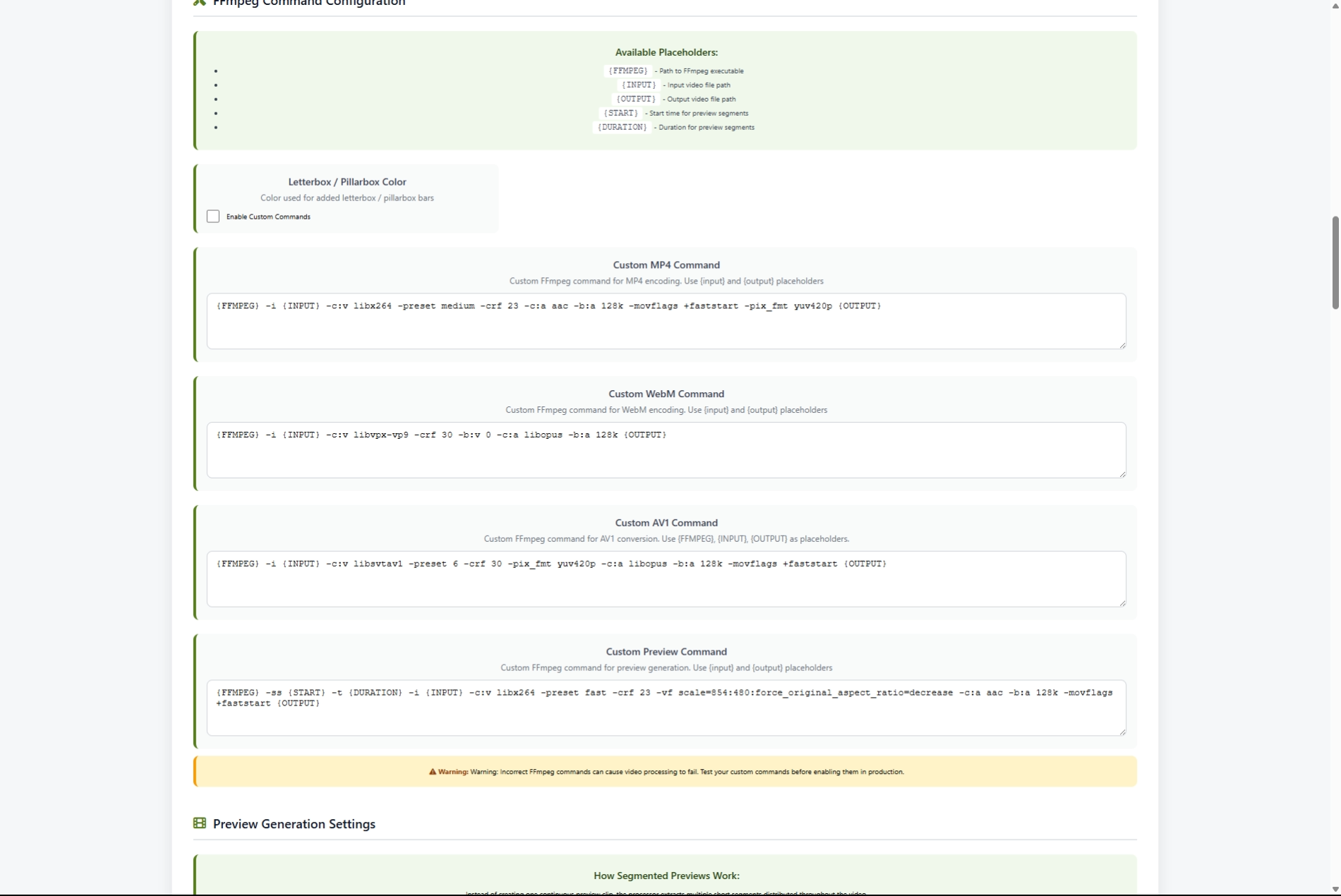Click the {INPUT} placeholder code tag

coord(638,85)
